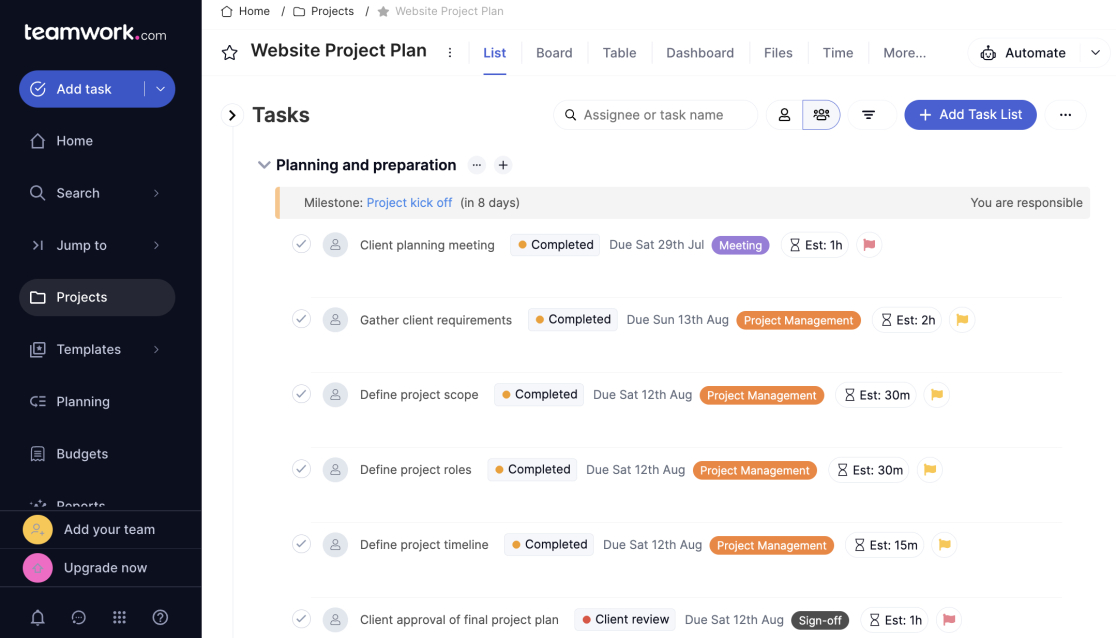Switch to single-assignee view toggle
The height and width of the screenshot is (638, 1116).
[783, 114]
